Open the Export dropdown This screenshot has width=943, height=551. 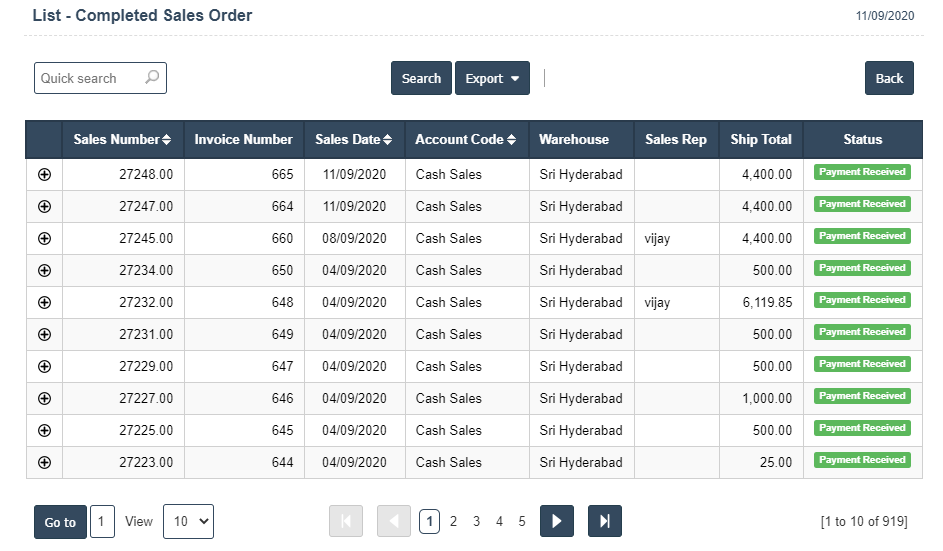(x=492, y=79)
